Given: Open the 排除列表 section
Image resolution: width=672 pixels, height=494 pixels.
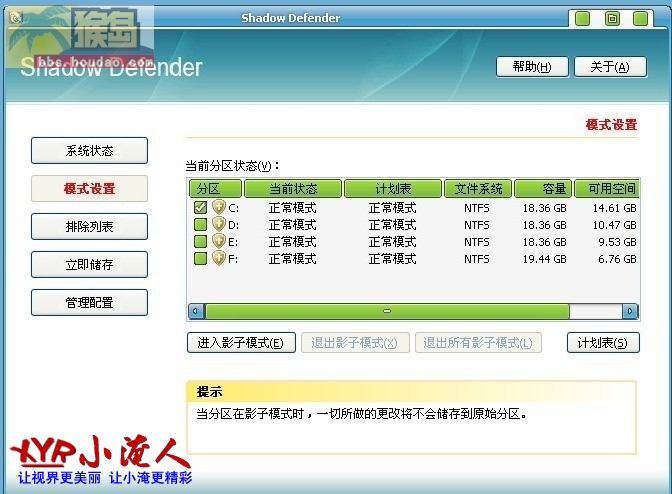Looking at the screenshot, I should pos(89,226).
